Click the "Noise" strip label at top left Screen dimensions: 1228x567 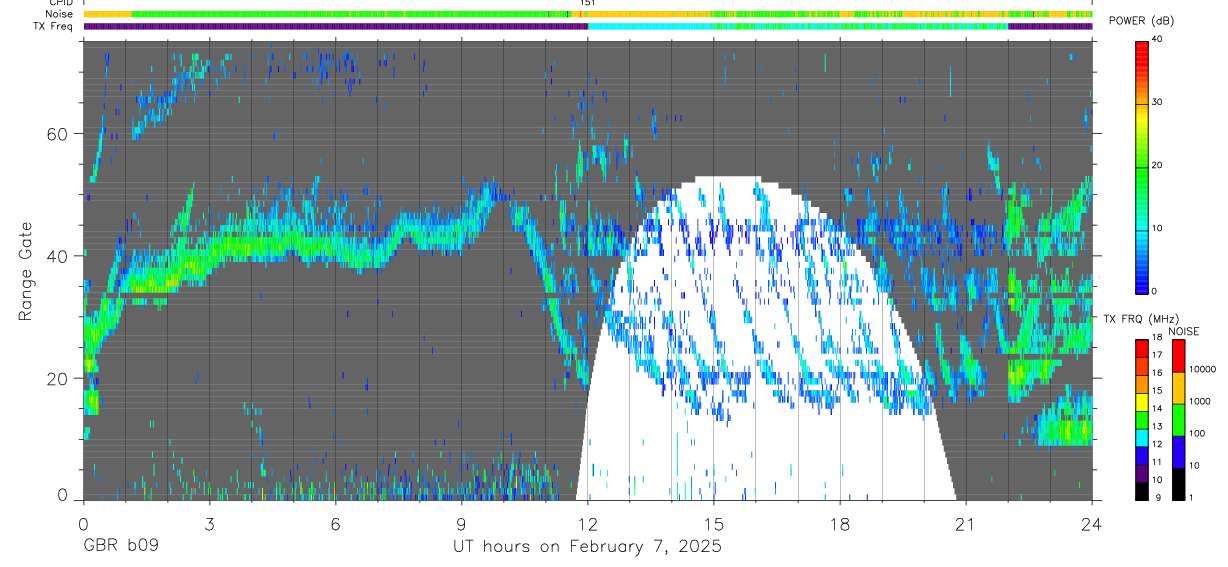pos(59,14)
